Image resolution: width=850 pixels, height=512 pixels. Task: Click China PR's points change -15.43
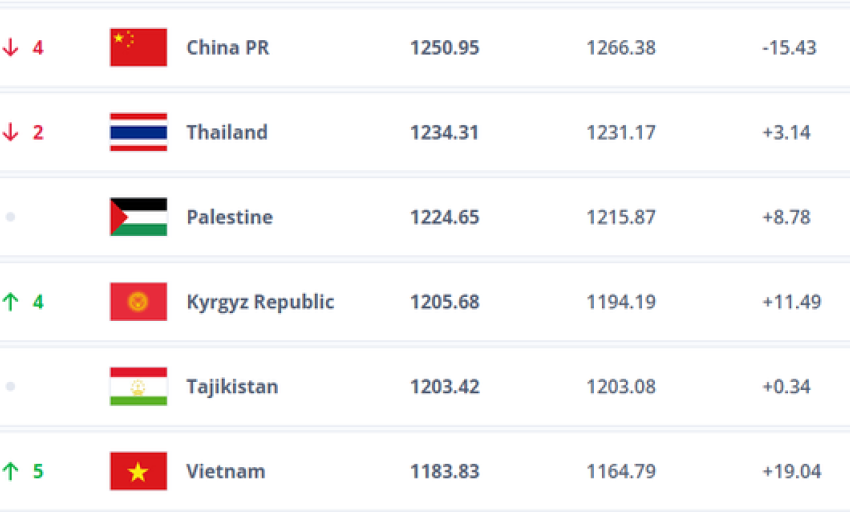pyautogui.click(x=789, y=48)
